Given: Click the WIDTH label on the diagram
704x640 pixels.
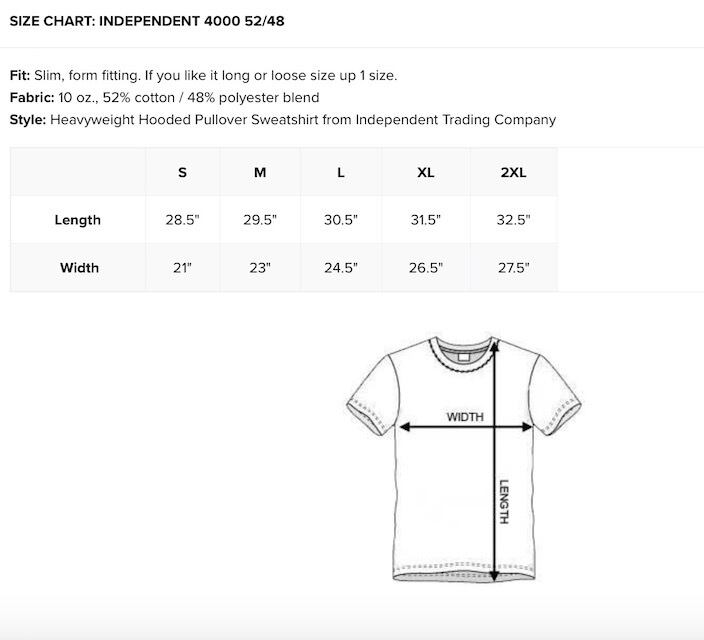Looking at the screenshot, I should click(x=464, y=417).
